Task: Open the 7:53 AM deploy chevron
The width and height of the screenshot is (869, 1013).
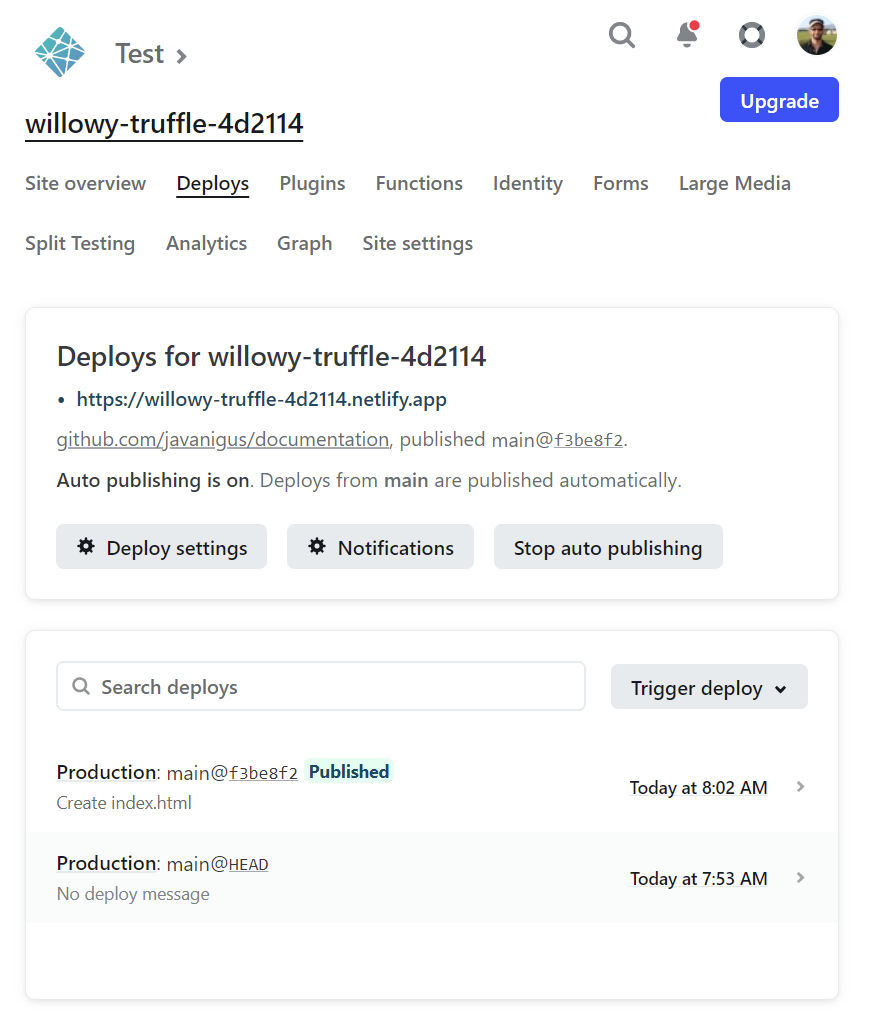Action: pos(801,878)
